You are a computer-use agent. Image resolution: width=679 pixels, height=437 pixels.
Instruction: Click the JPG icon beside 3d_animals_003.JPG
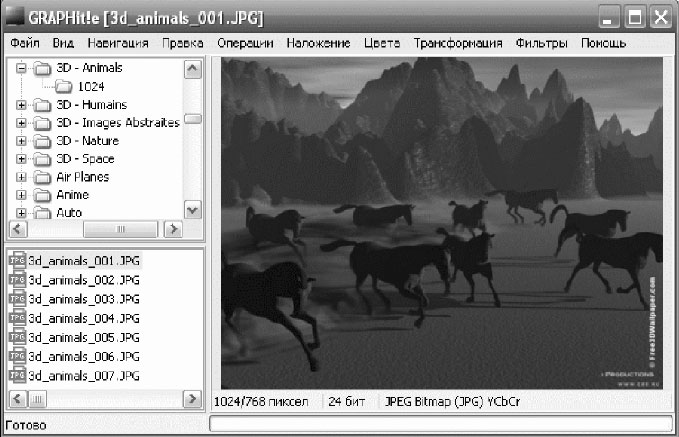[17, 299]
